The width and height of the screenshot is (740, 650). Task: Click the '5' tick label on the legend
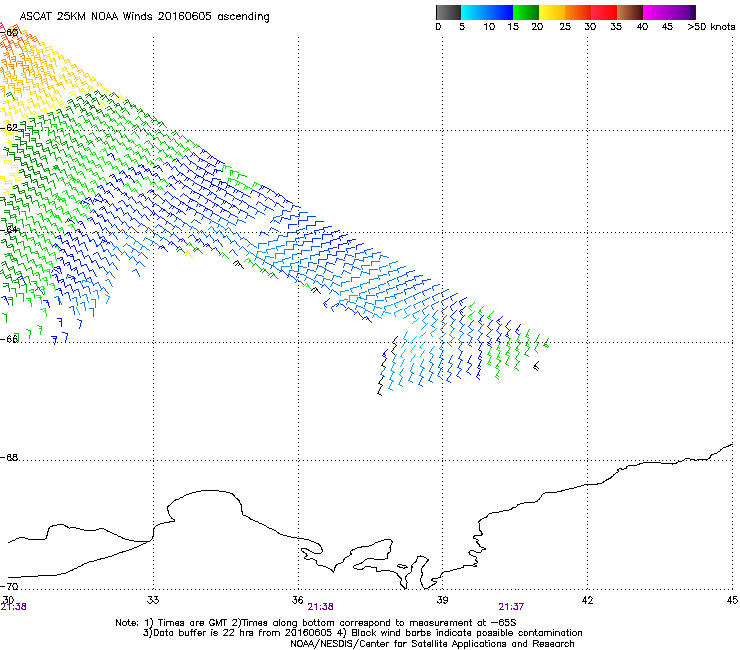(462, 27)
